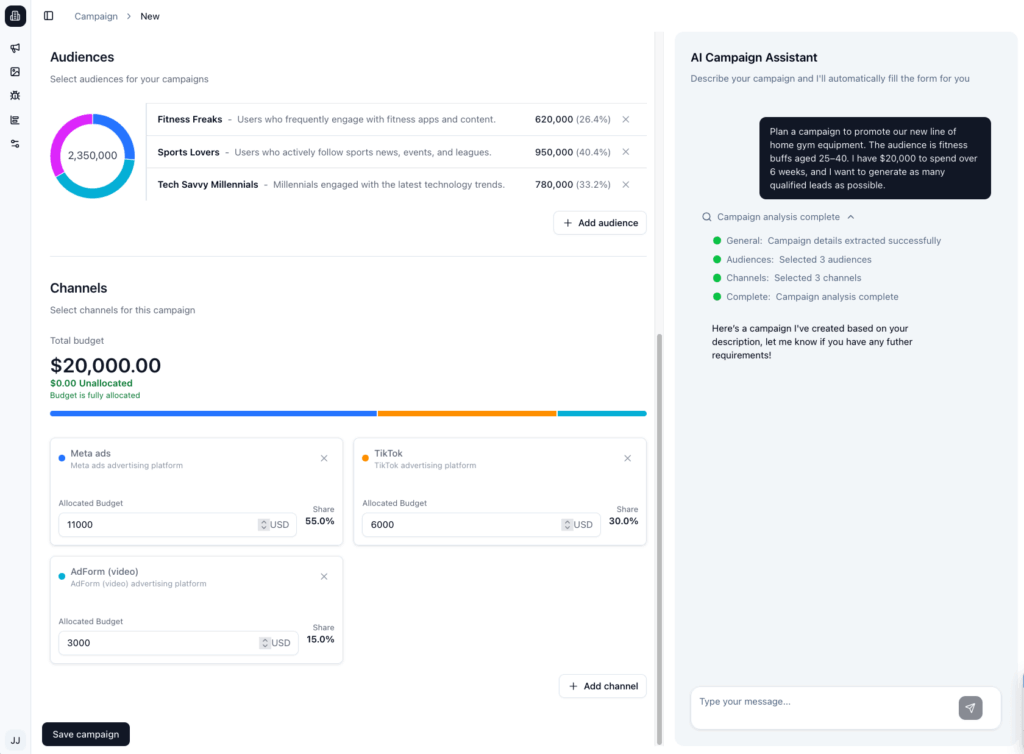Image resolution: width=1024 pixels, height=754 pixels.
Task: Click the send message icon in chat box
Action: coord(969,708)
